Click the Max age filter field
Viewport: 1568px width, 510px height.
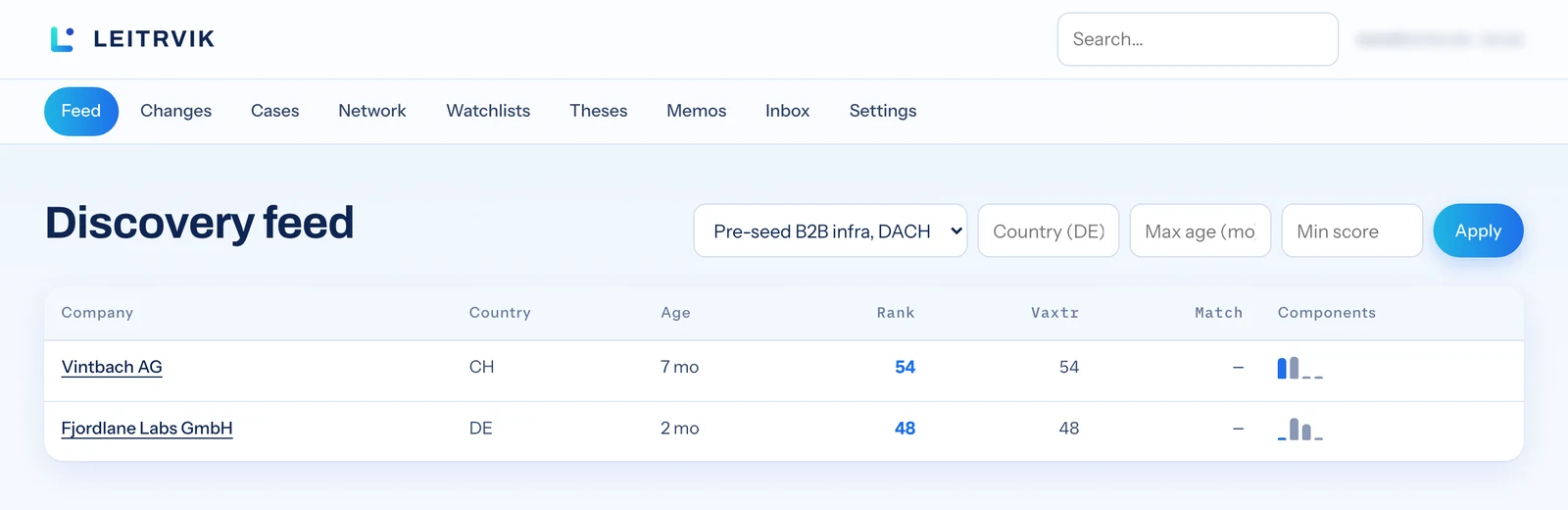[x=1200, y=230]
